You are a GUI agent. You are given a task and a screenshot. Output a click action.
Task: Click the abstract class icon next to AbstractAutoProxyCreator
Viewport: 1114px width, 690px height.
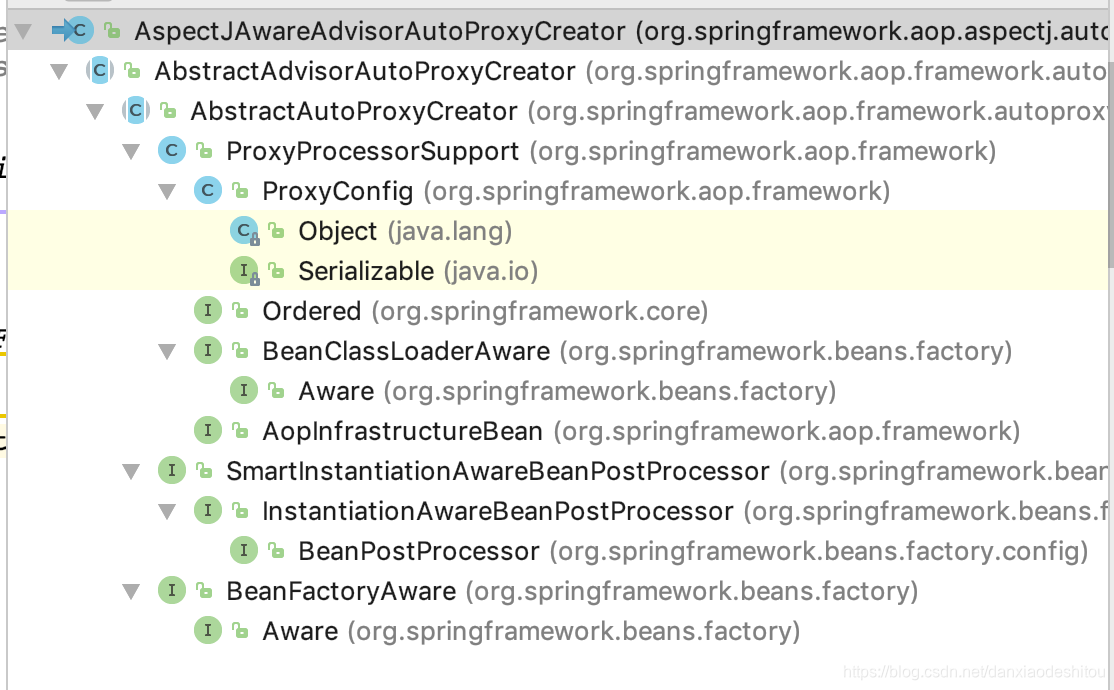coord(135,110)
